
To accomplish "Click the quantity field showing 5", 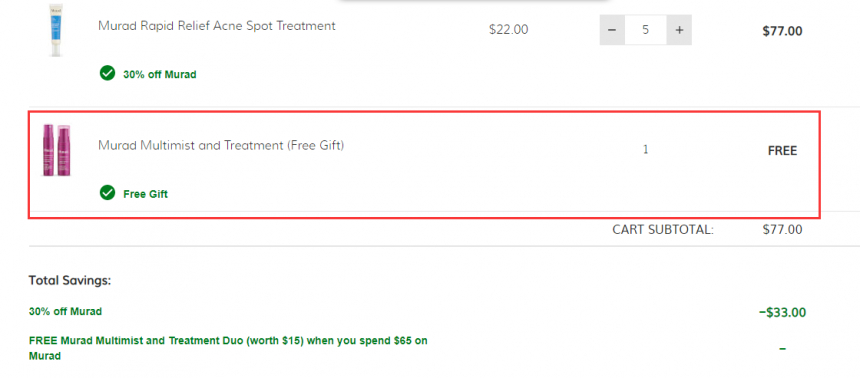I will 646,30.
